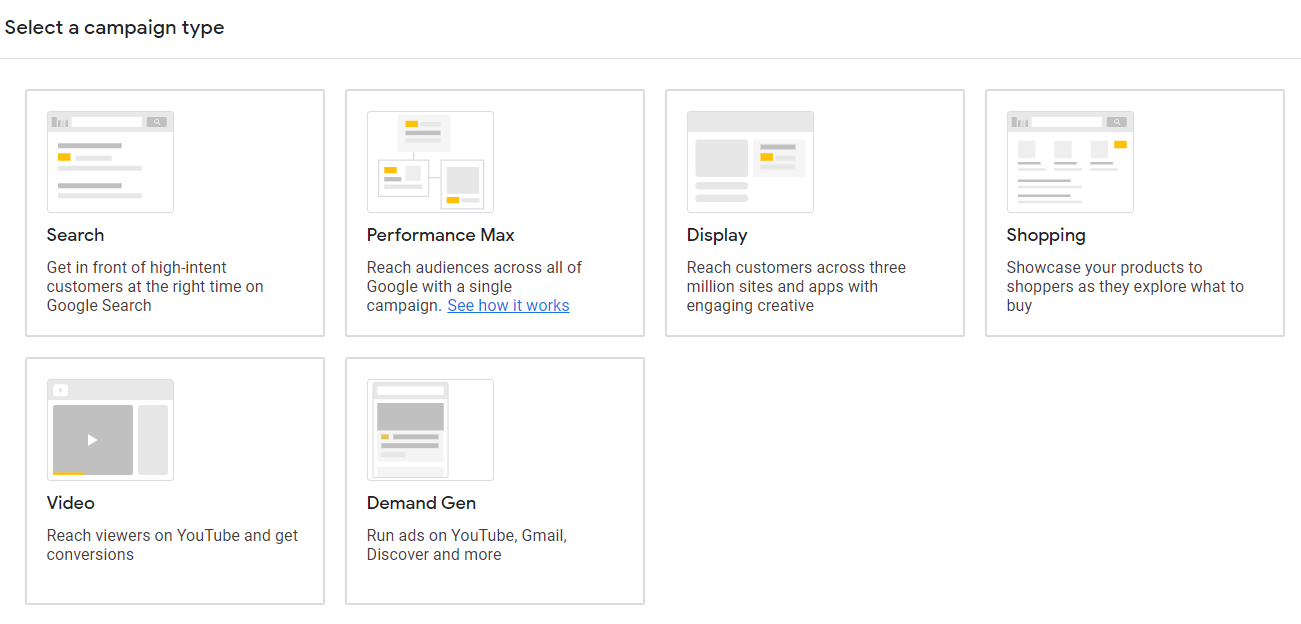
Task: Choose the Display campaign title
Action: point(717,235)
